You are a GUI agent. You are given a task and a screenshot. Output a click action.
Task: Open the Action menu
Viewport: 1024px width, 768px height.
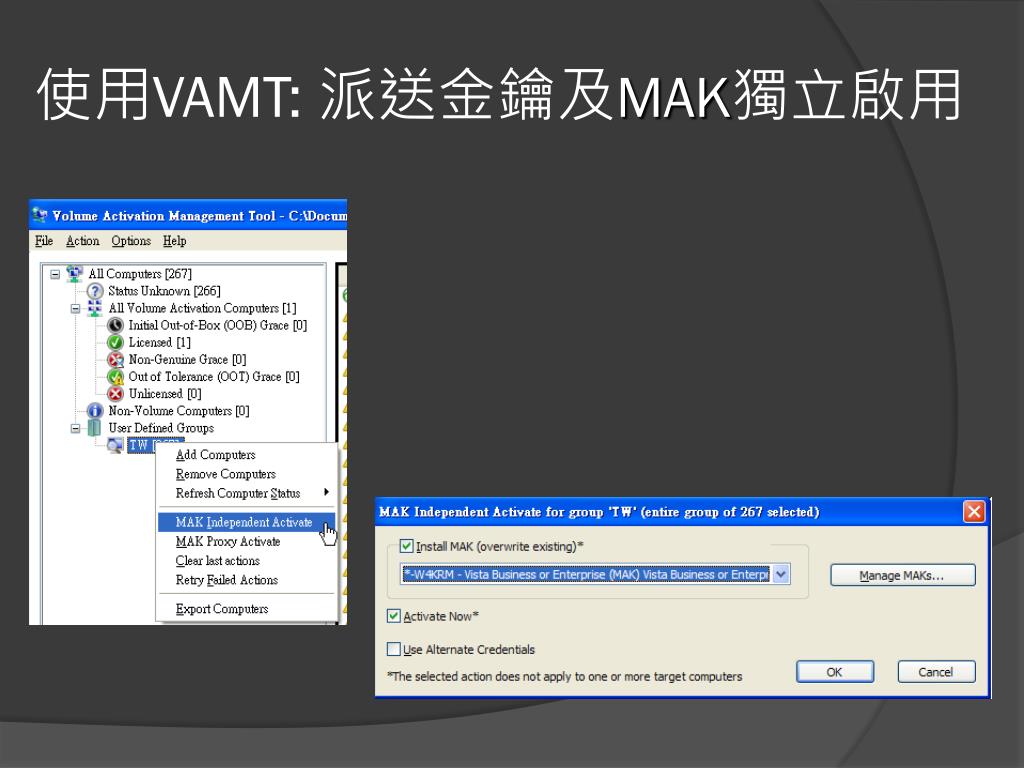tap(82, 241)
